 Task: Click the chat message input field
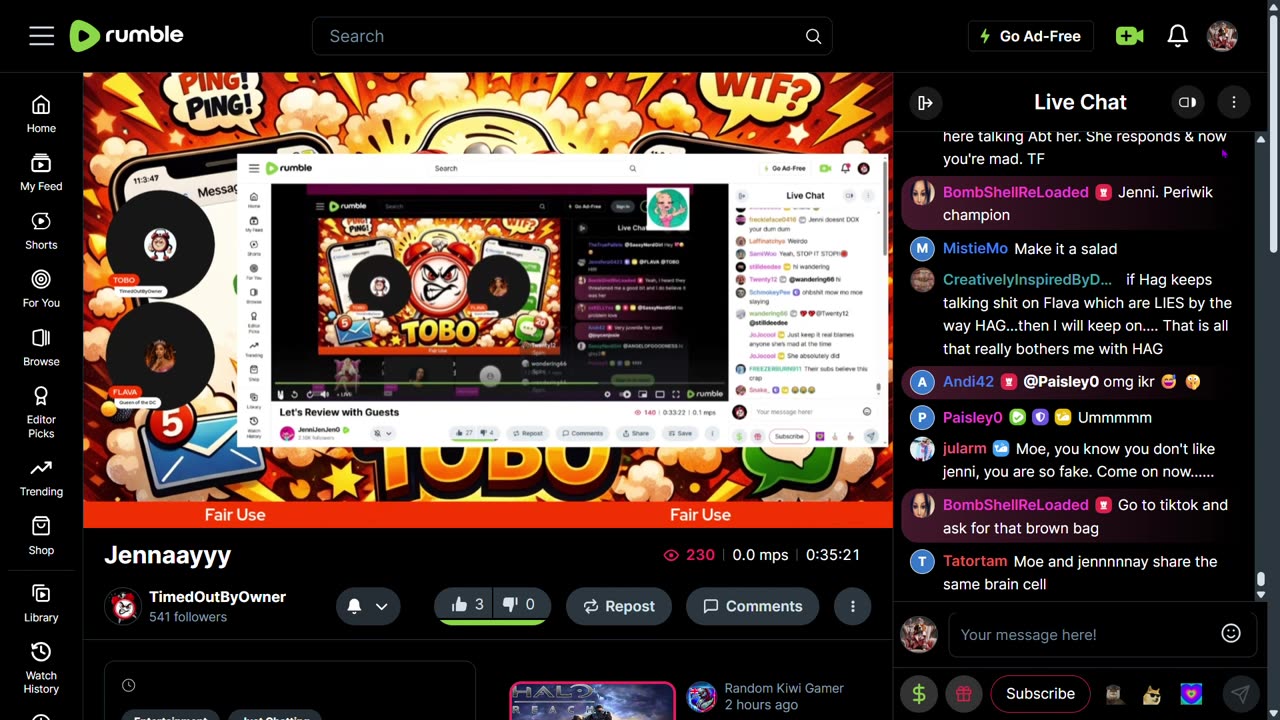(1083, 634)
